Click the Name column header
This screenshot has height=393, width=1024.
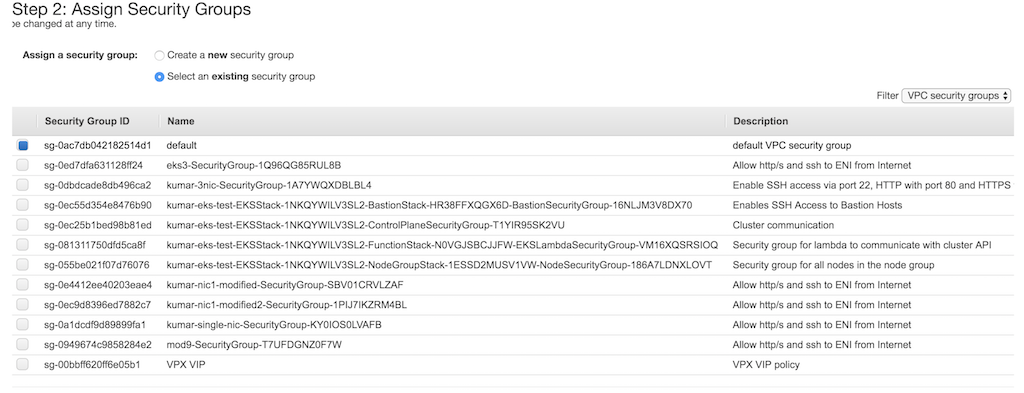pyautogui.click(x=180, y=121)
